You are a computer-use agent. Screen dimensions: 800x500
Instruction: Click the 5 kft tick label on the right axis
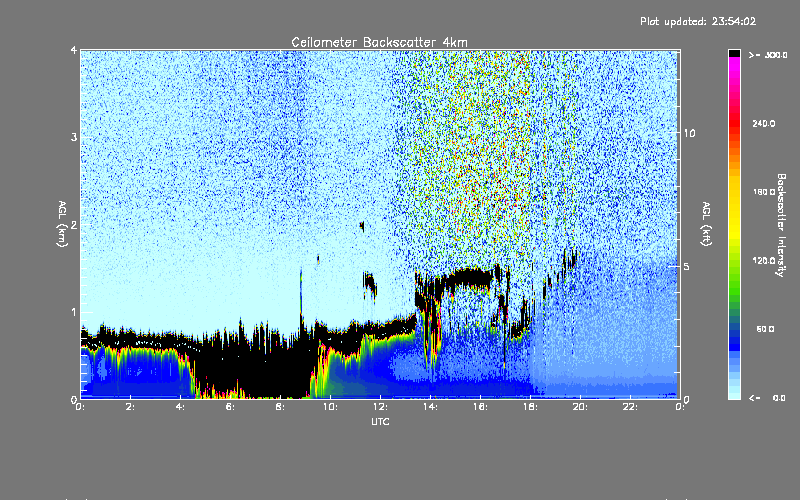coord(687,266)
